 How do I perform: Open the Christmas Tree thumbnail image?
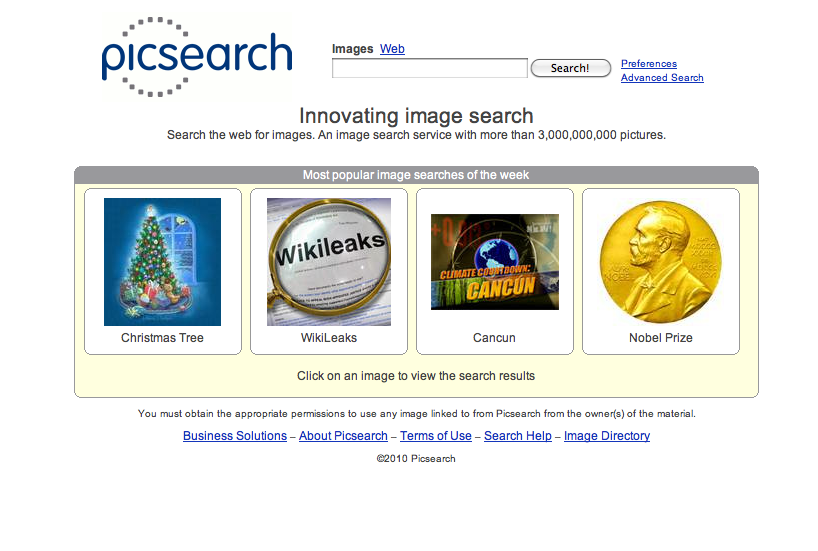pos(162,262)
